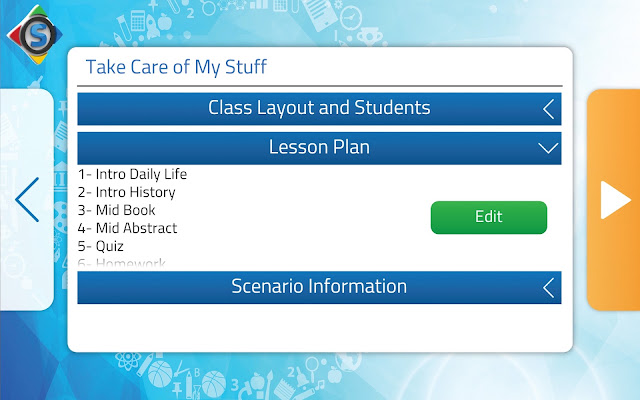
Task: Select lesson item 3- Mid Book
Action: coord(116,210)
